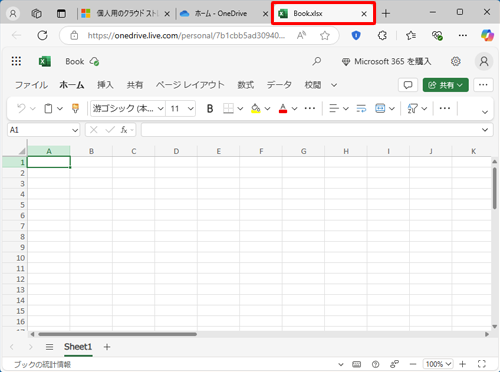The image size is (500, 372).
Task: Click ブックの統計情報 in status bar
Action: pyautogui.click(x=42, y=364)
